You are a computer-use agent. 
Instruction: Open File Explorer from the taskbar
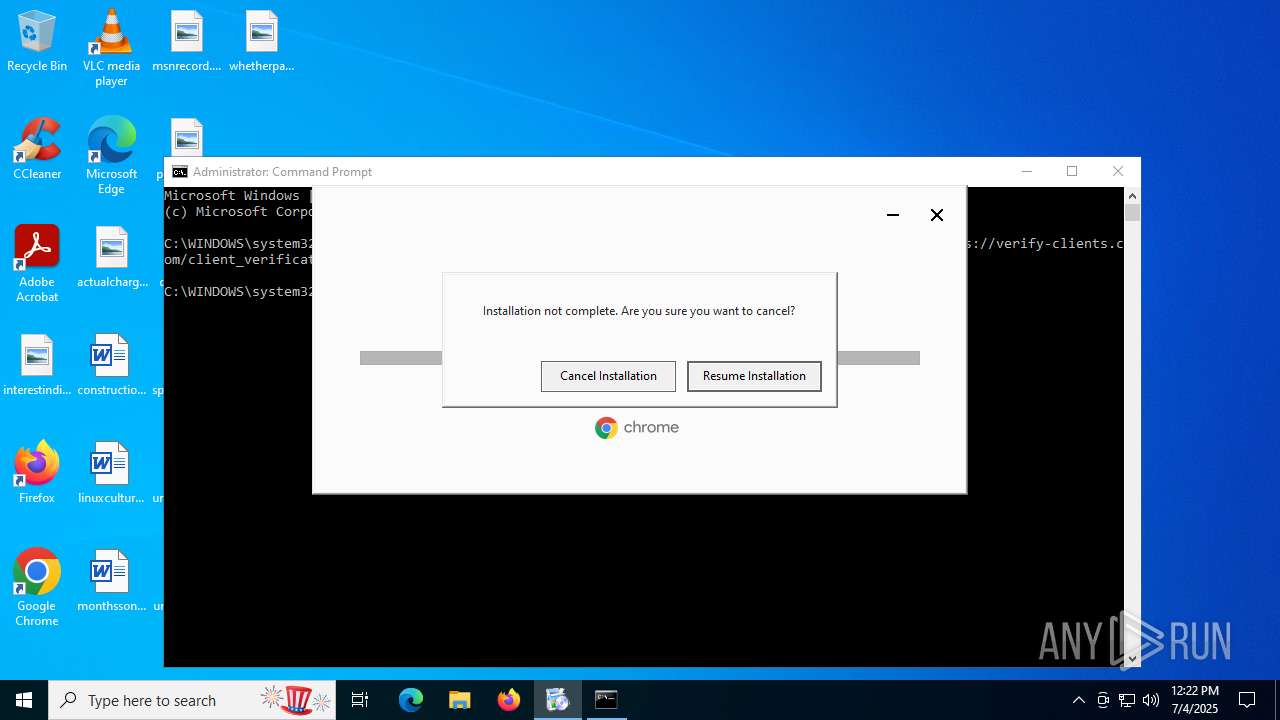pos(460,700)
